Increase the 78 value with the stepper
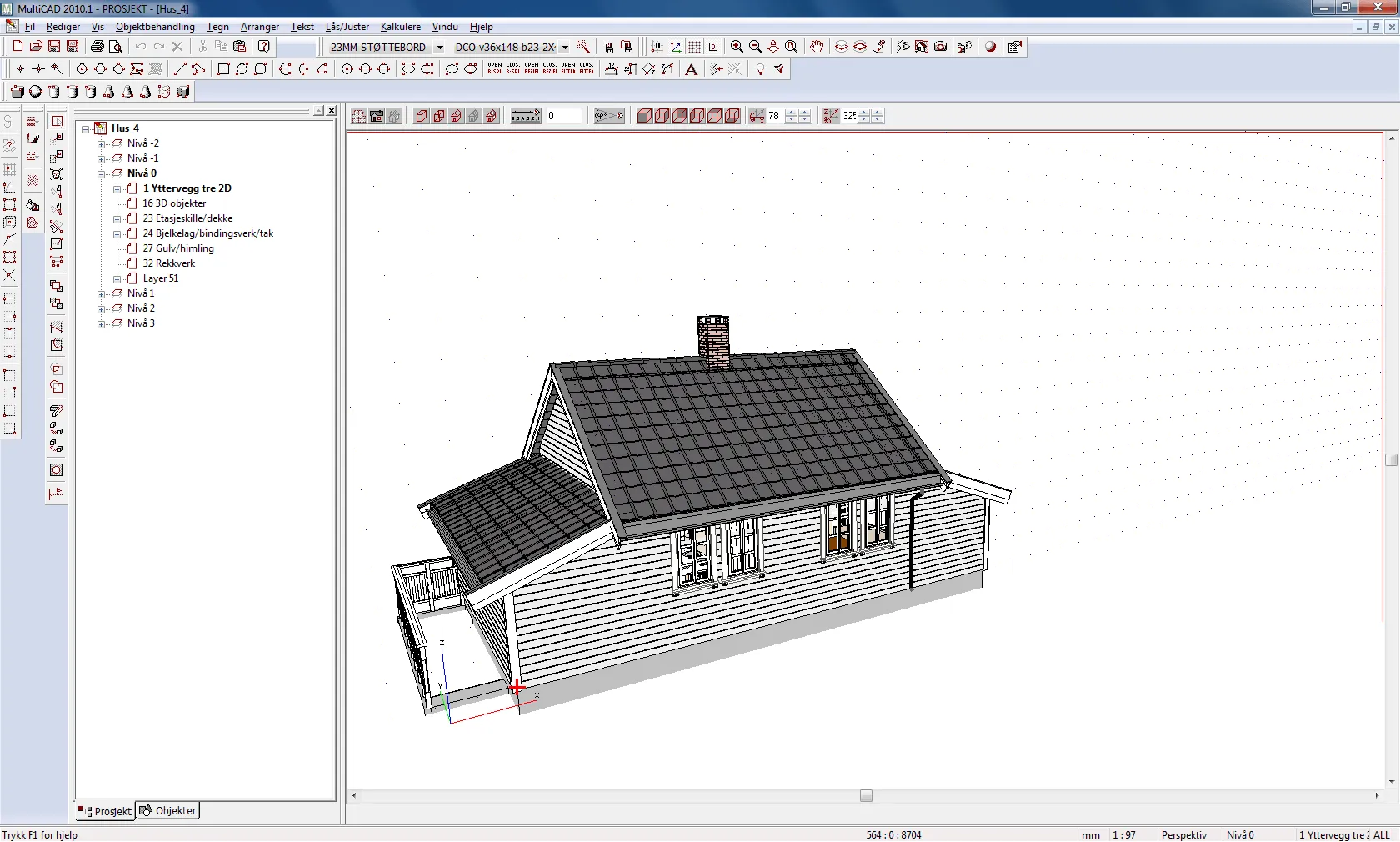 (x=792, y=113)
